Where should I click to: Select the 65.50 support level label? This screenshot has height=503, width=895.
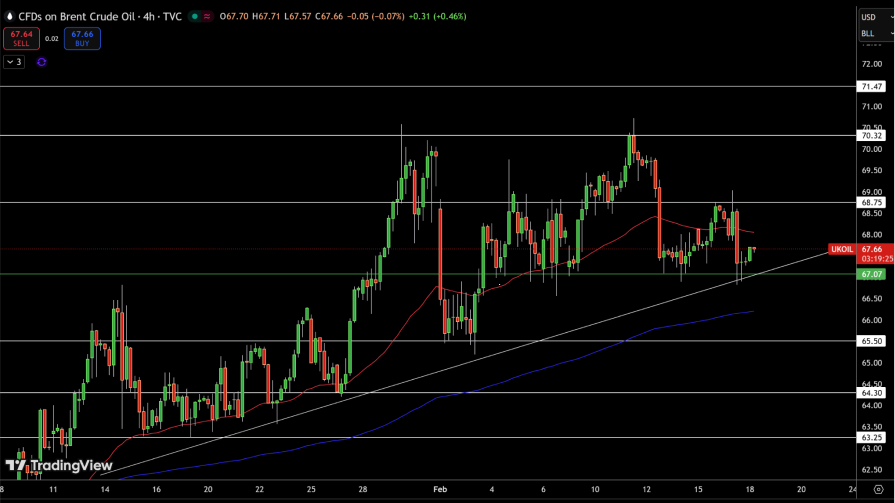click(x=871, y=341)
